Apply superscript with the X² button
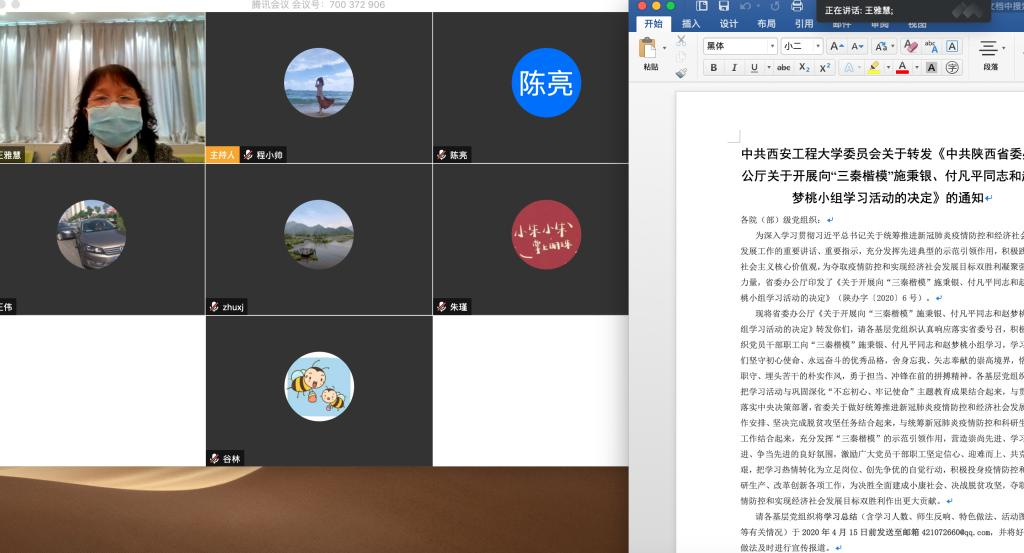The width and height of the screenshot is (1024, 553). coord(825,68)
